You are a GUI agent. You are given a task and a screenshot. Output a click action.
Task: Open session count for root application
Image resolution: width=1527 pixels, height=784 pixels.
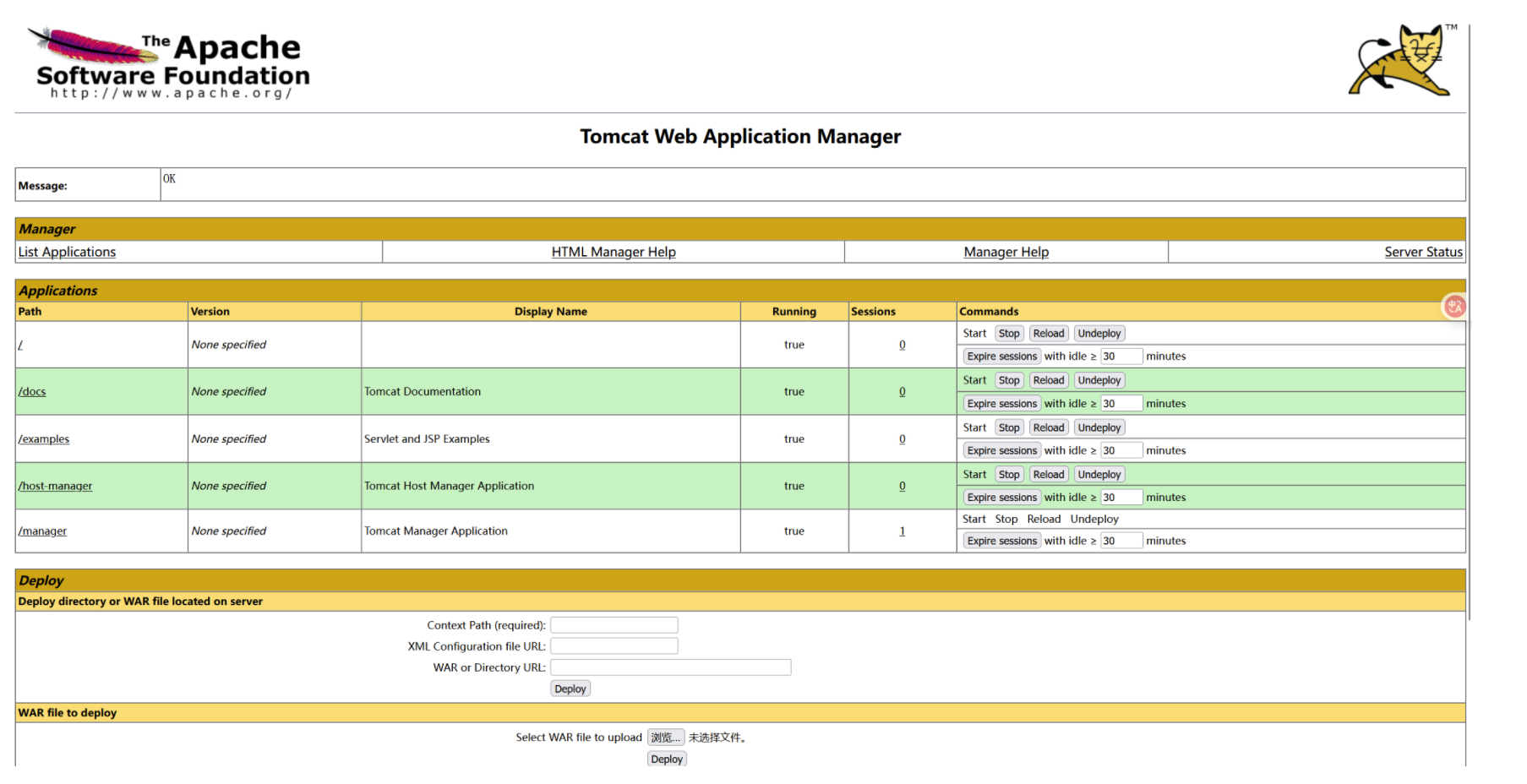(902, 345)
